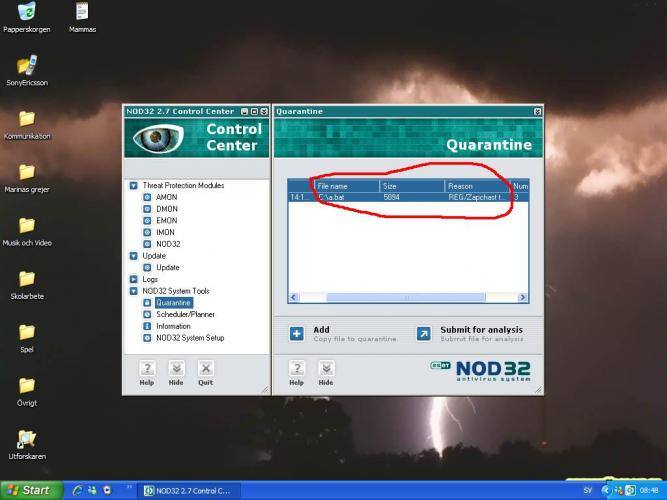Open the Windows Start menu
The width and height of the screenshot is (667, 500).
coord(28,490)
